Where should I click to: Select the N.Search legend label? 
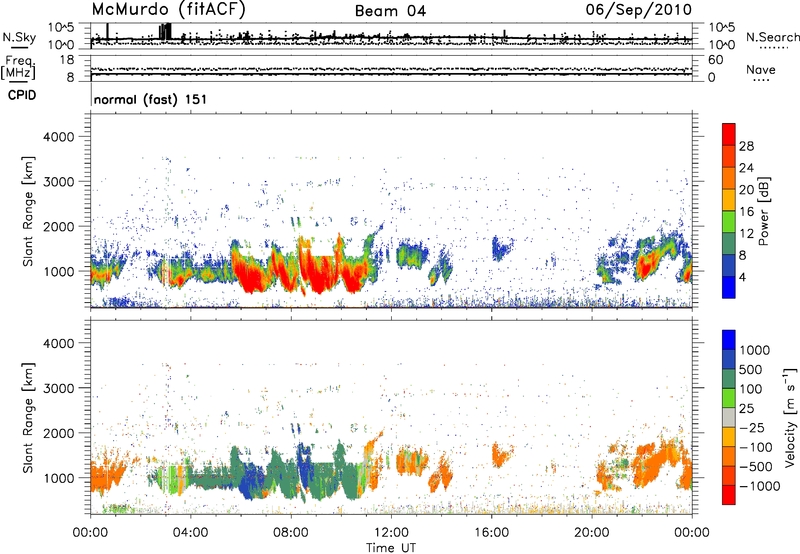[x=772, y=37]
